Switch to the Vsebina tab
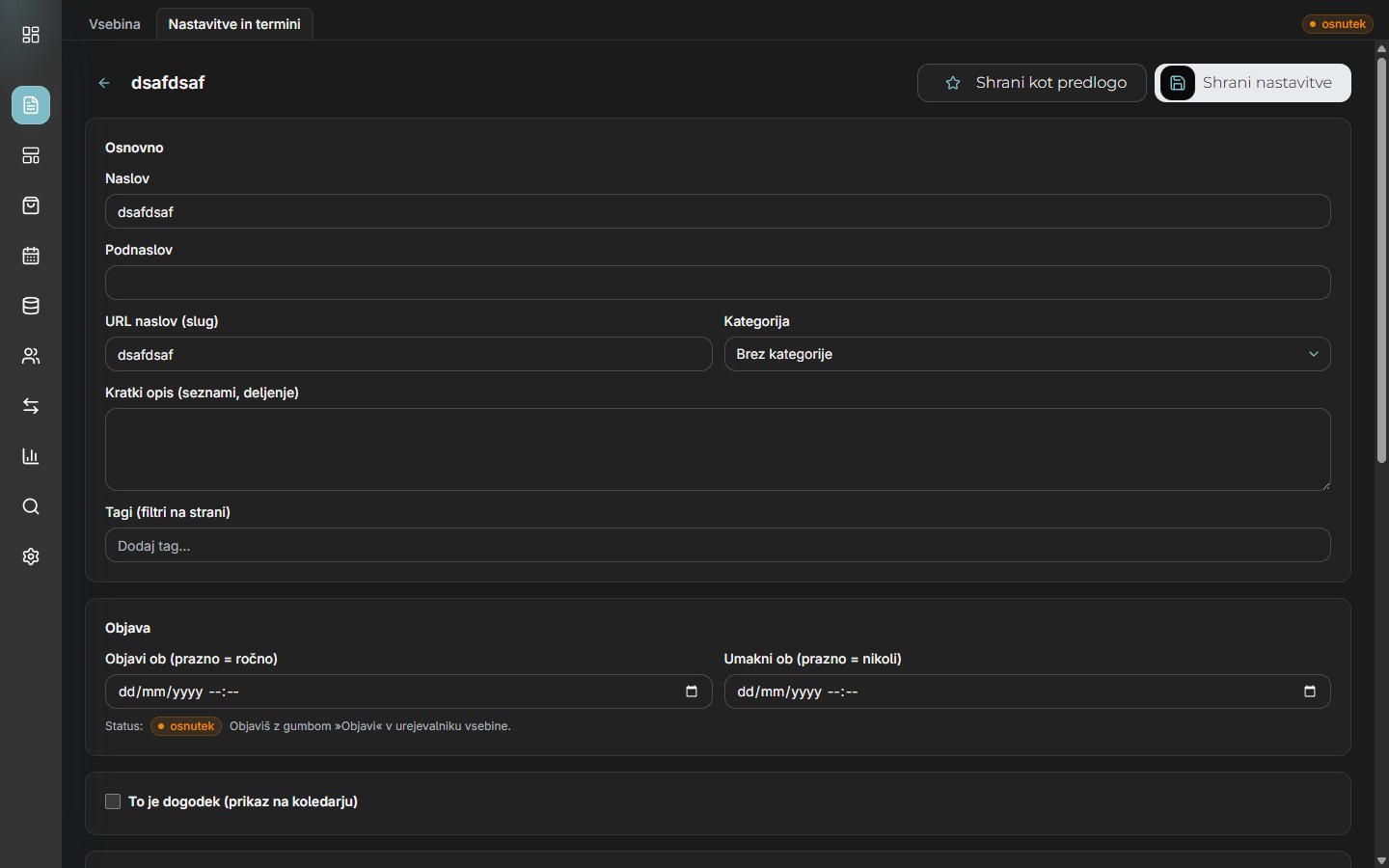Image resolution: width=1389 pixels, height=868 pixels. [115, 24]
